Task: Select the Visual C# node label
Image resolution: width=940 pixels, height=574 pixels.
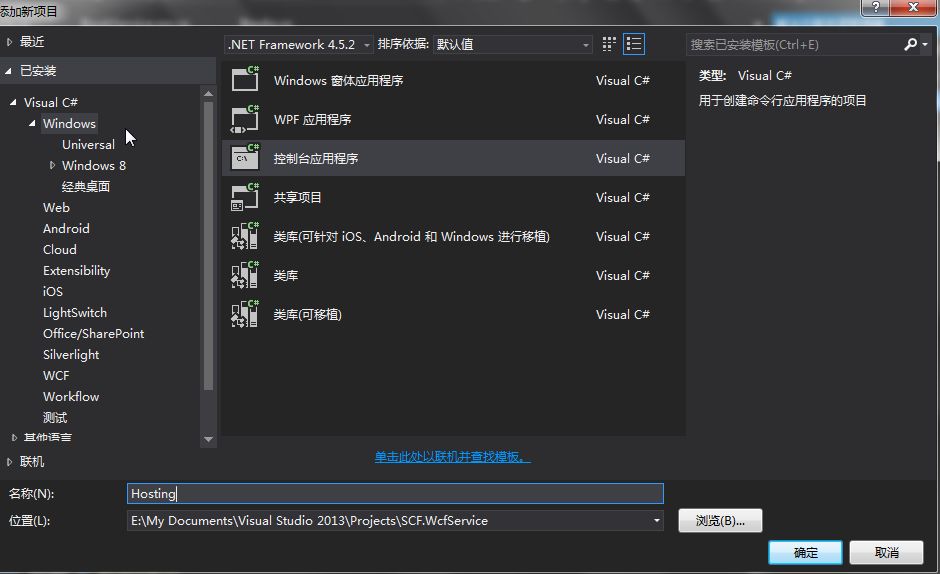Action: (51, 103)
